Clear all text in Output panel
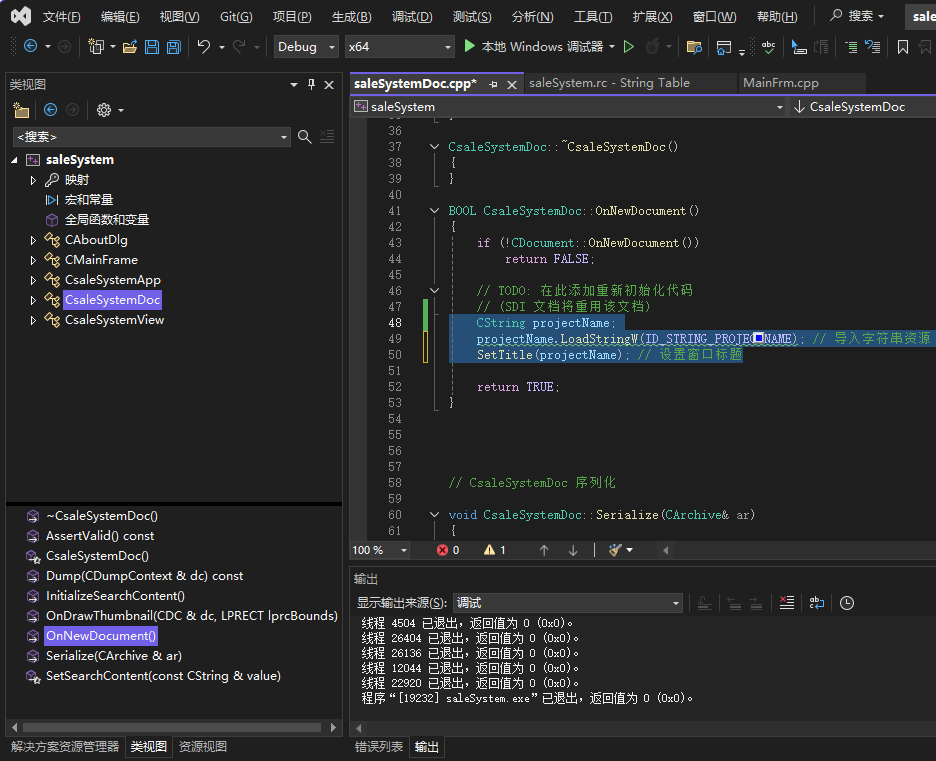 point(787,603)
